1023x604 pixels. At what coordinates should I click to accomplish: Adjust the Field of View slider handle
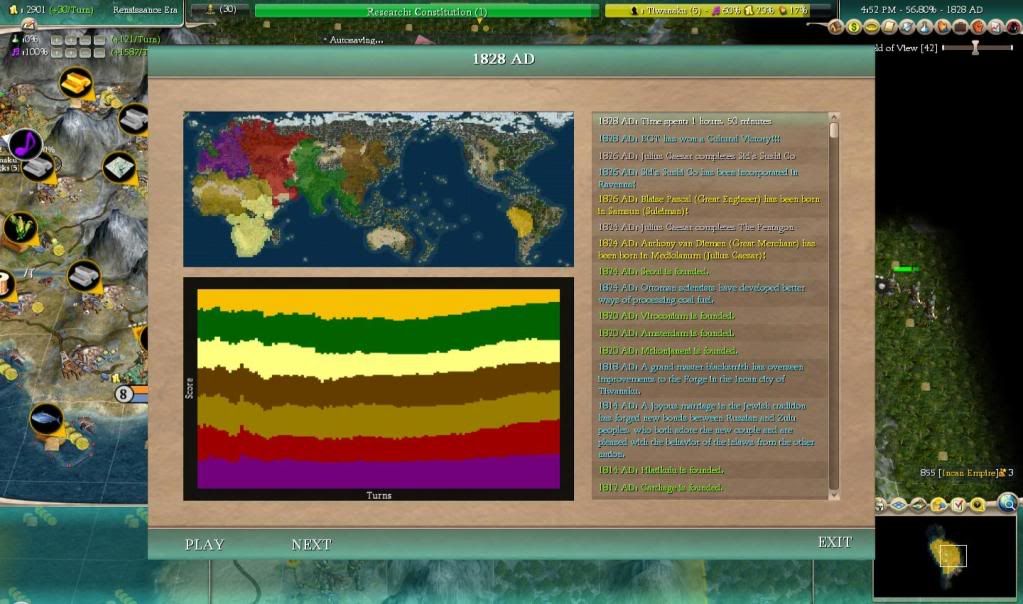(975, 48)
